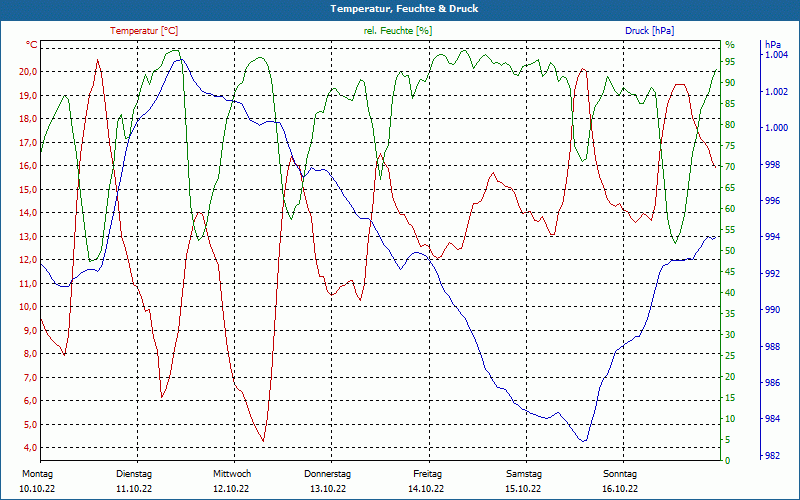The width and height of the screenshot is (800, 500).
Task: Click the 19,0 temperature axis value
Action: click(28, 95)
